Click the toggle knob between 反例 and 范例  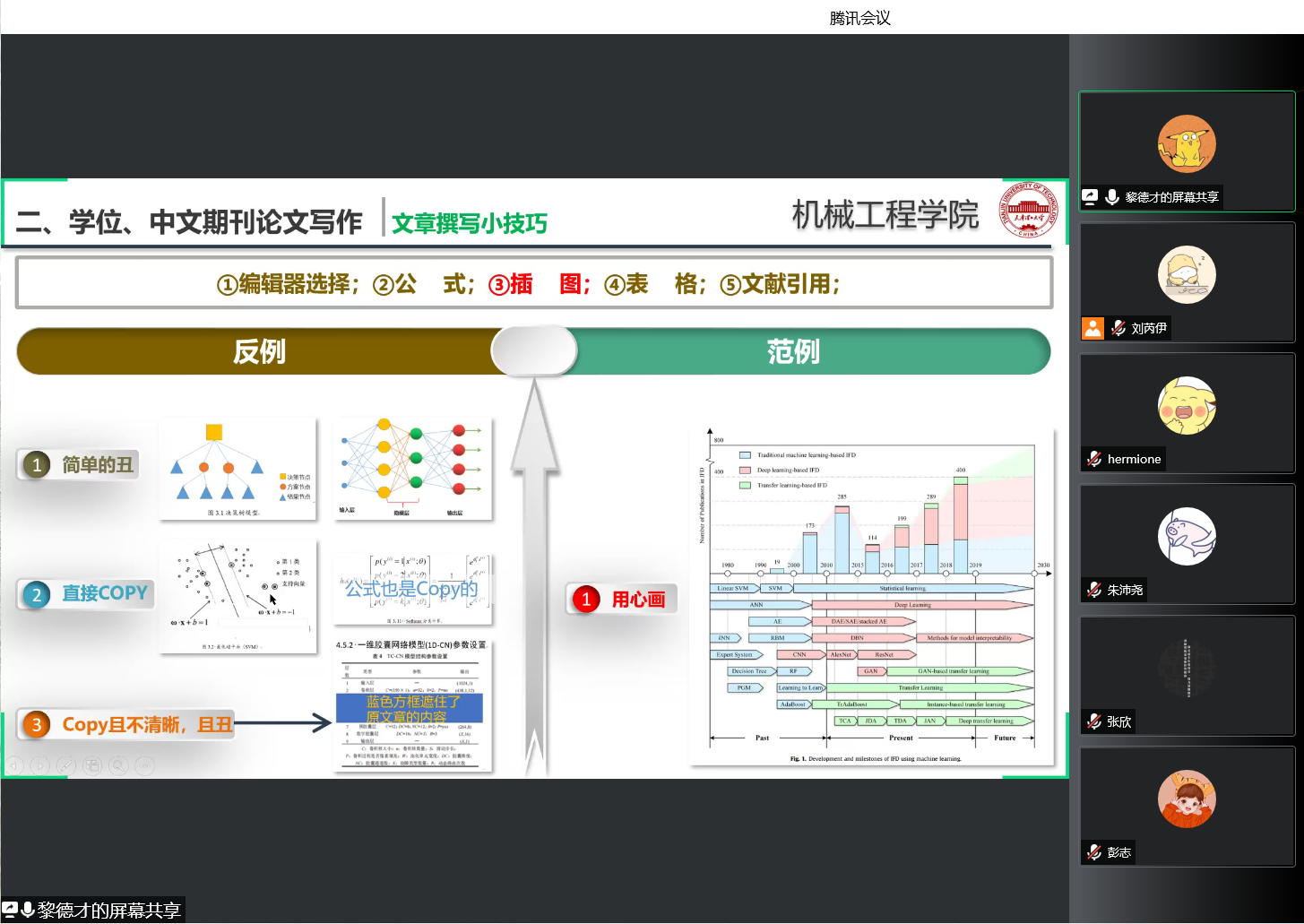point(534,350)
